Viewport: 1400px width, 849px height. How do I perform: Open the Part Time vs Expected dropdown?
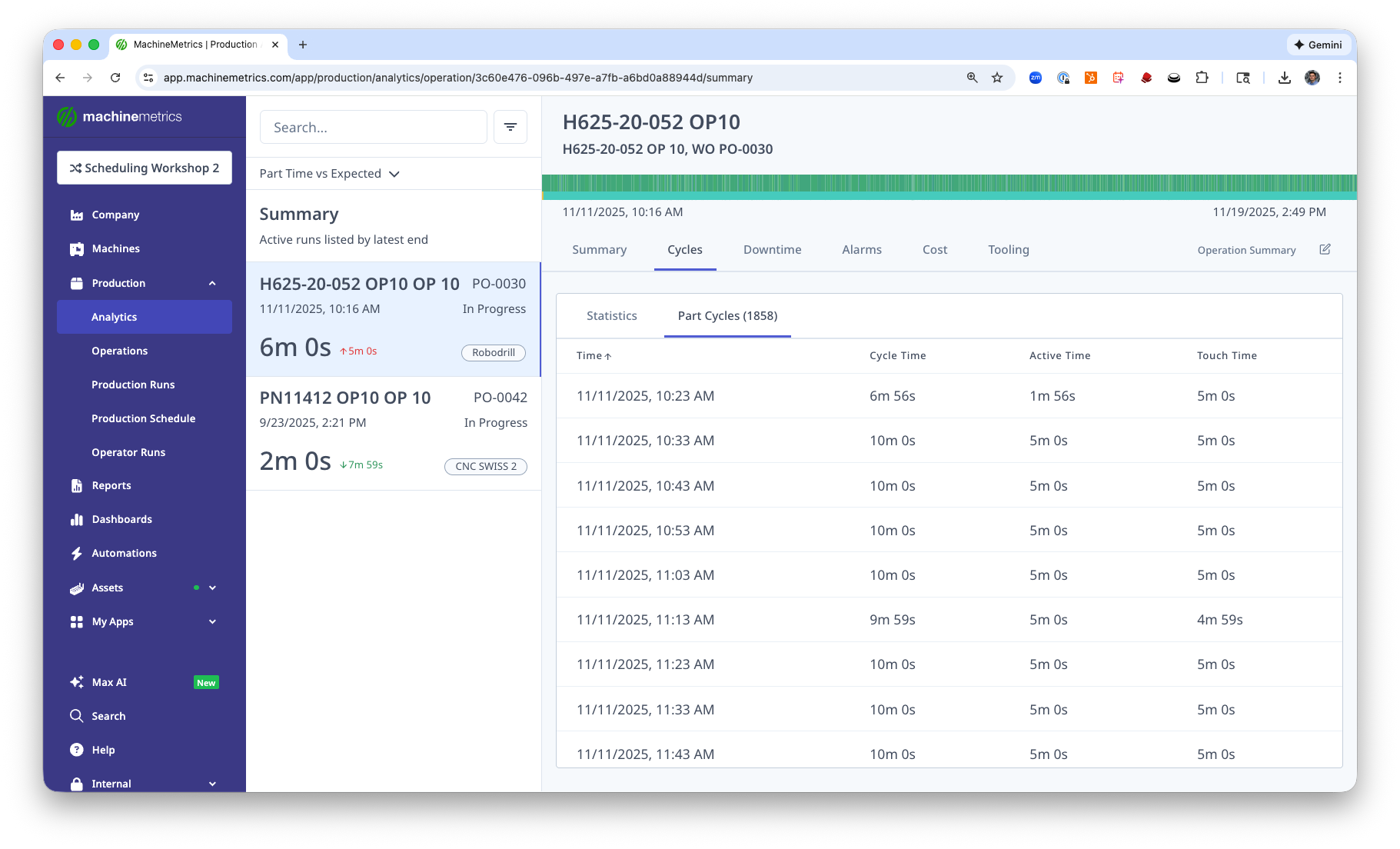(329, 174)
